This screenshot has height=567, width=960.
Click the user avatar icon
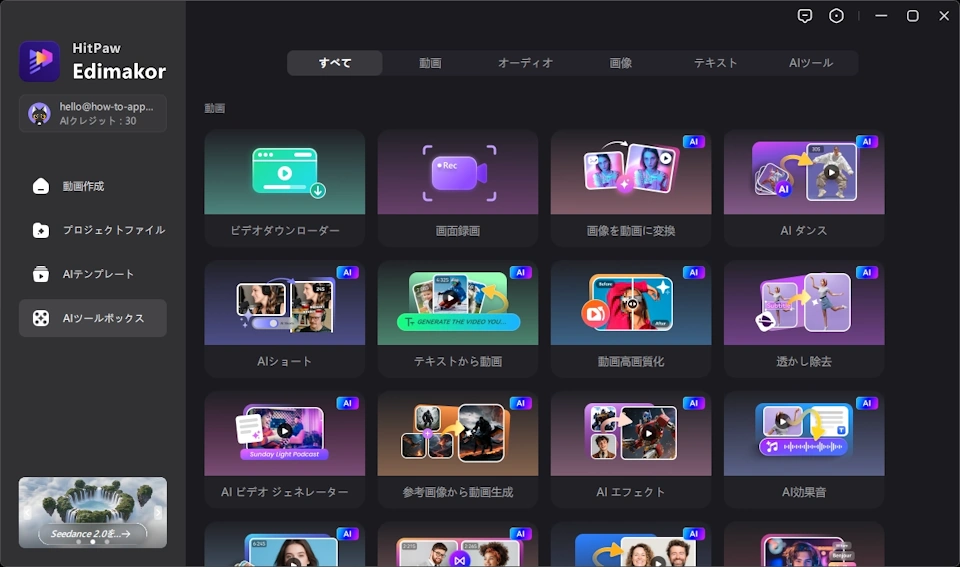pyautogui.click(x=39, y=113)
